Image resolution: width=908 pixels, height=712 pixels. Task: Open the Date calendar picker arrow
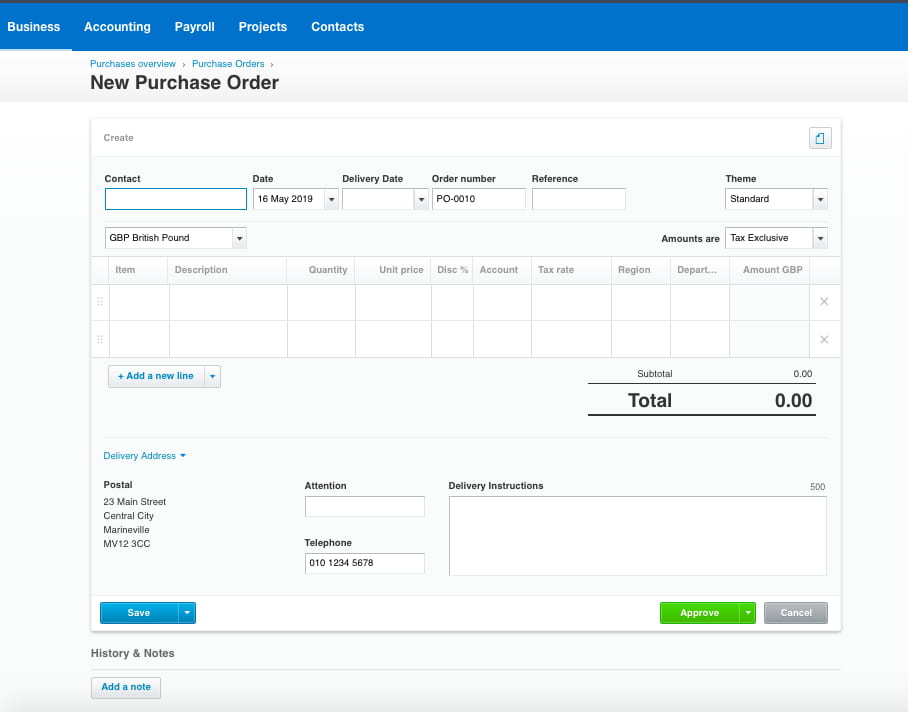pos(331,199)
